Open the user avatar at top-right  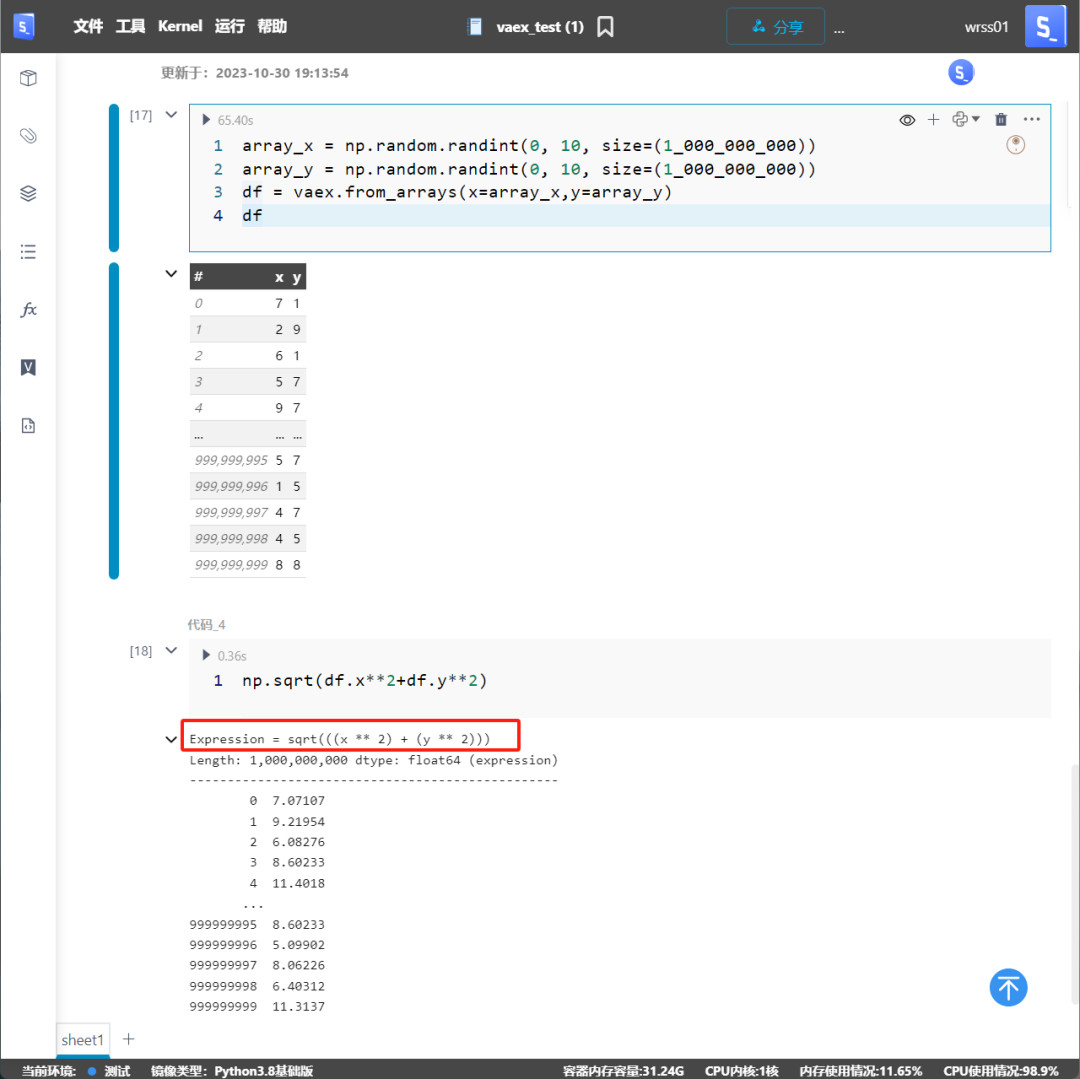1045,26
